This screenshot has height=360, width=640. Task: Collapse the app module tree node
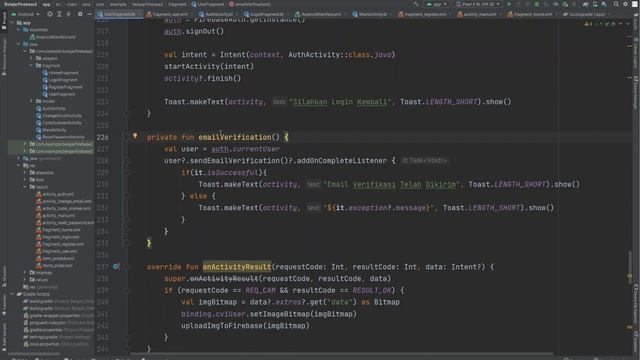click(12, 23)
